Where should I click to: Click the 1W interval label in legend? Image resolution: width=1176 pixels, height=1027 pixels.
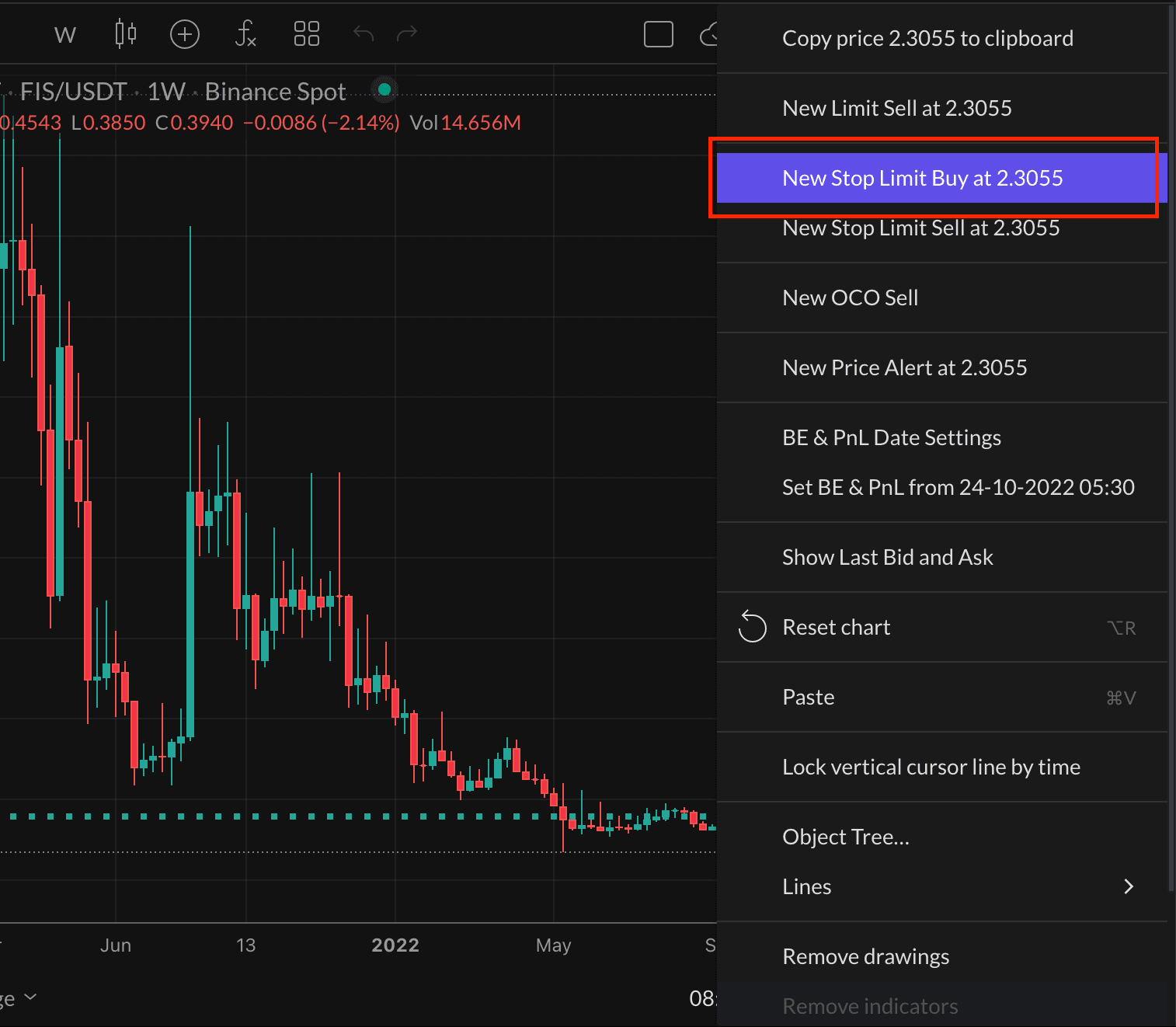(x=166, y=92)
